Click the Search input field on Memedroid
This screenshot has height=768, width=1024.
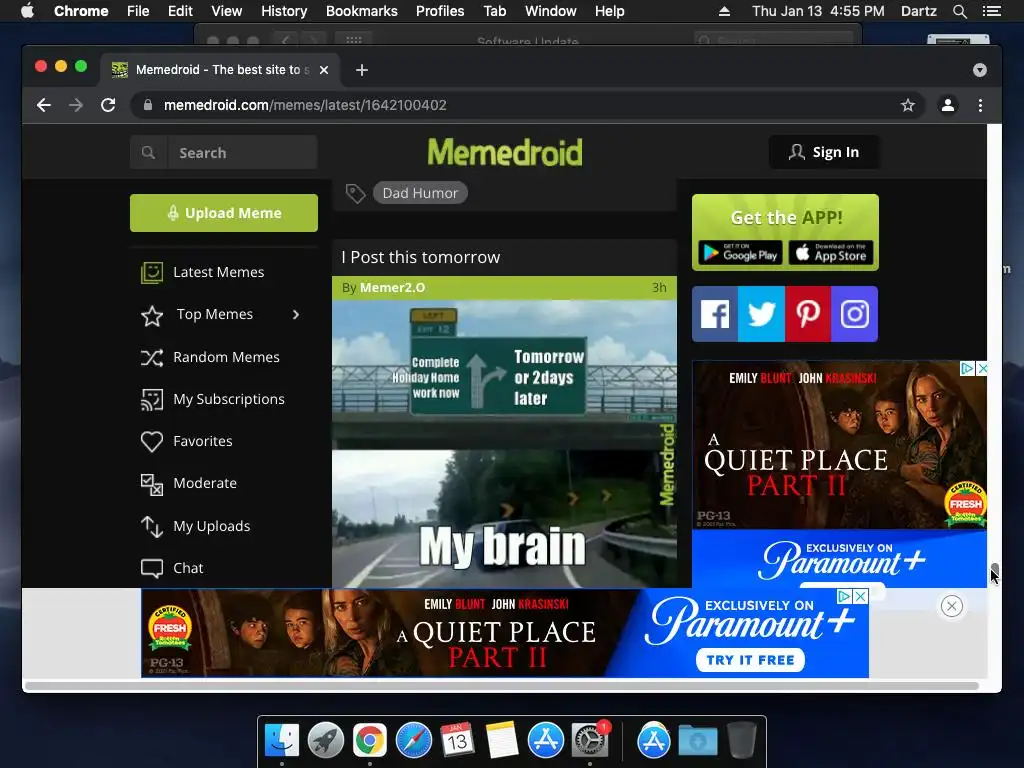coord(242,152)
